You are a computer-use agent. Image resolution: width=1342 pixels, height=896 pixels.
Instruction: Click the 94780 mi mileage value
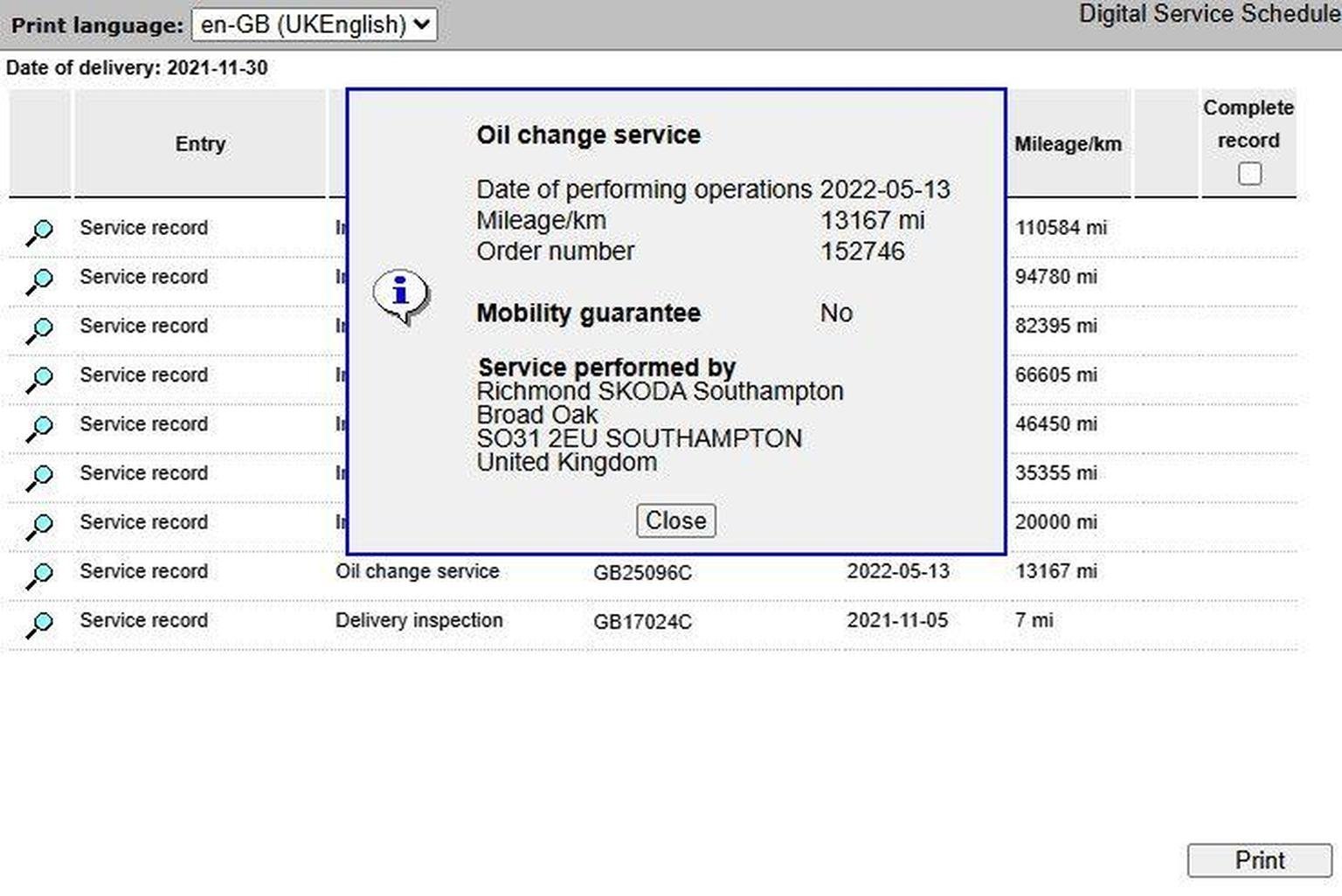pyautogui.click(x=1055, y=277)
